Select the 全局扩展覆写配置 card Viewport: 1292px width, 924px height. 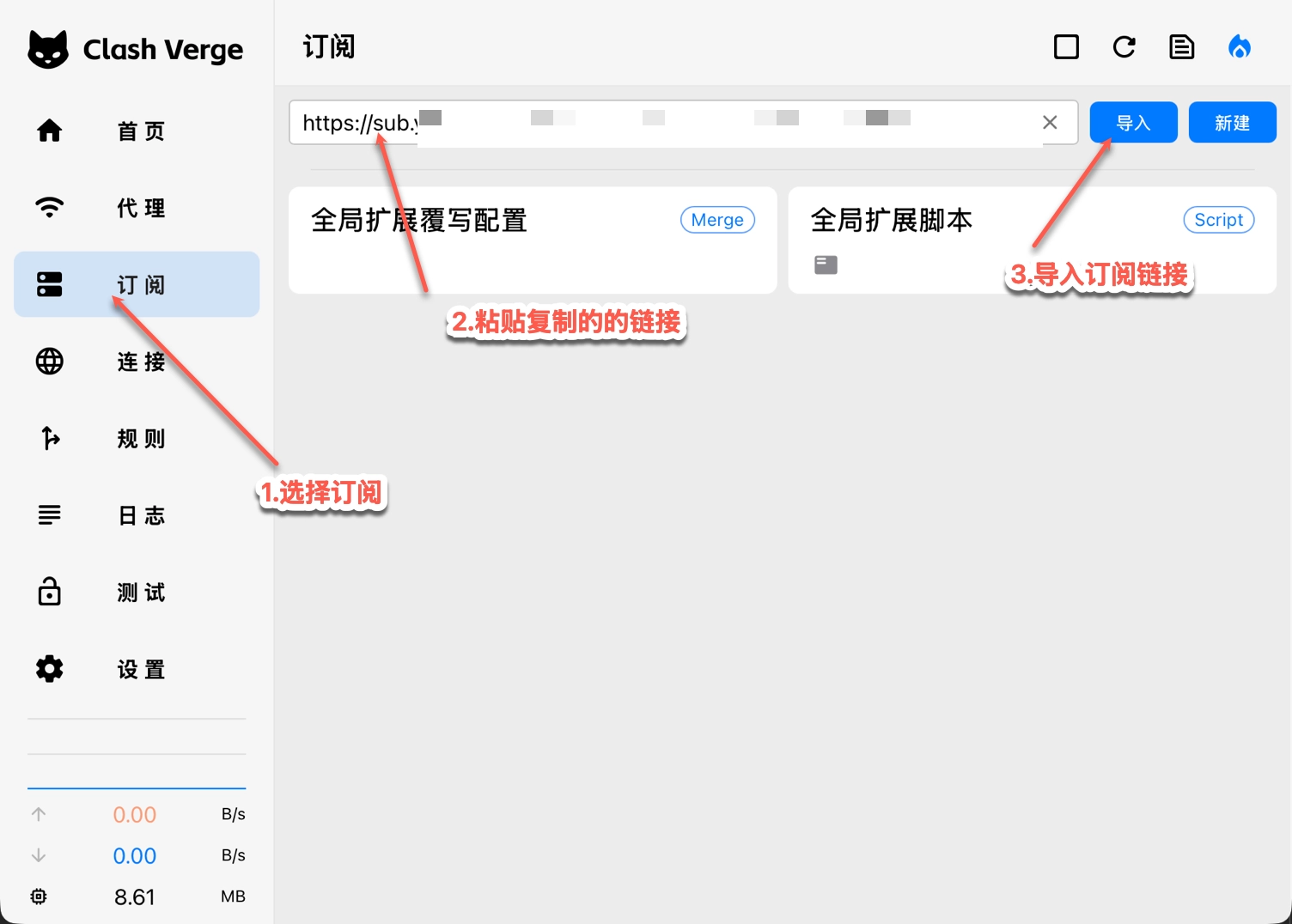(533, 240)
